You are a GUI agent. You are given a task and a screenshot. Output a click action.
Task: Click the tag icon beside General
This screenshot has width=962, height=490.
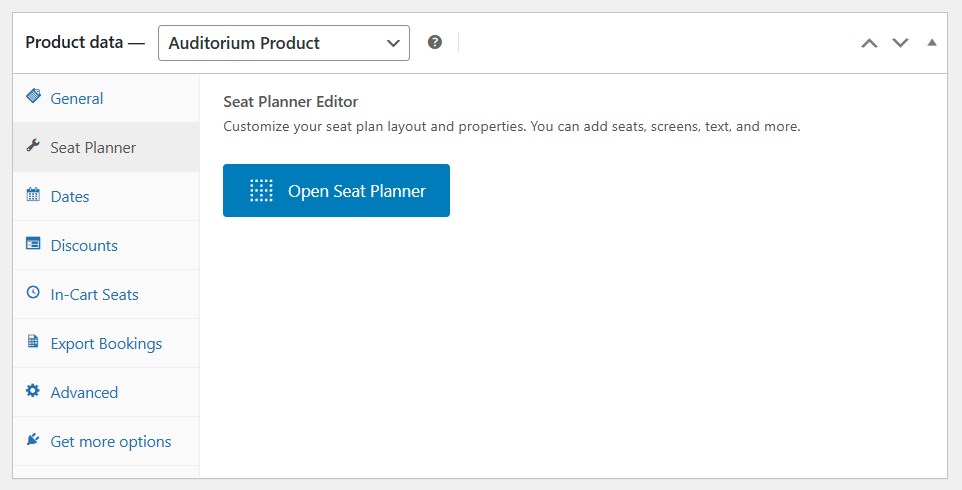click(x=33, y=97)
